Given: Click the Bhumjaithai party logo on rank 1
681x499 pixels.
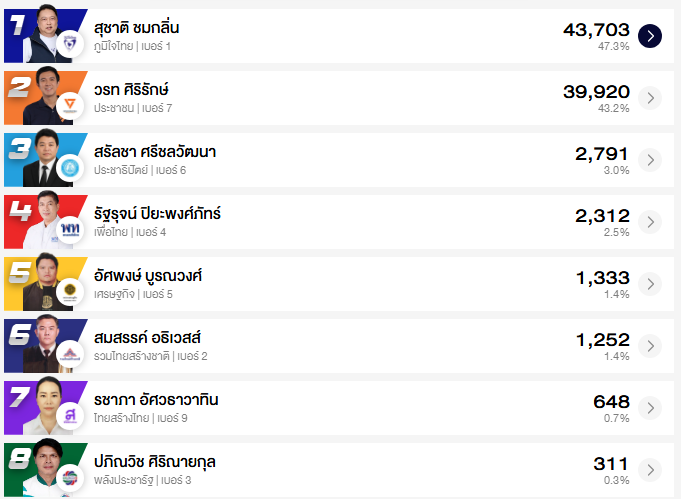Looking at the screenshot, I should click(x=68, y=44).
